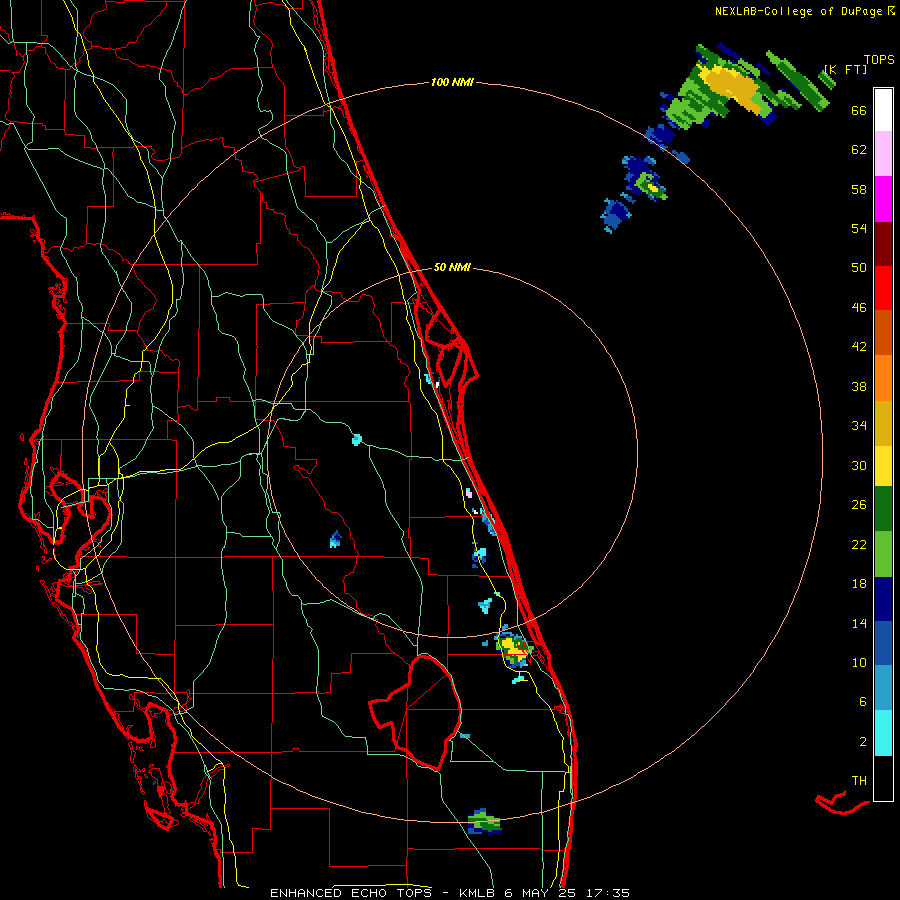Image resolution: width=900 pixels, height=900 pixels.
Task: Click the 66 value on the legend
Action: 859,111
